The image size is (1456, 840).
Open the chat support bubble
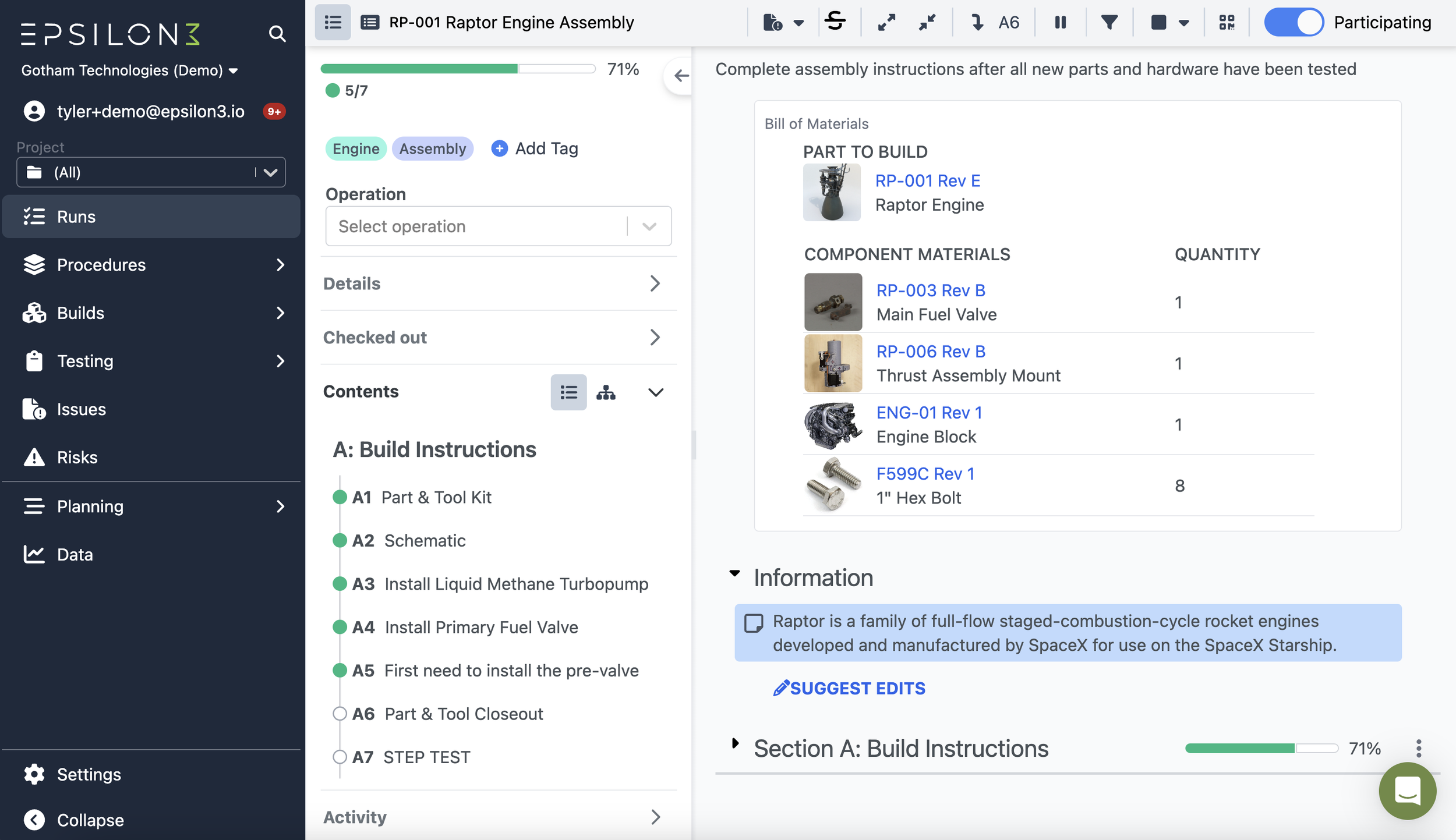point(1407,791)
